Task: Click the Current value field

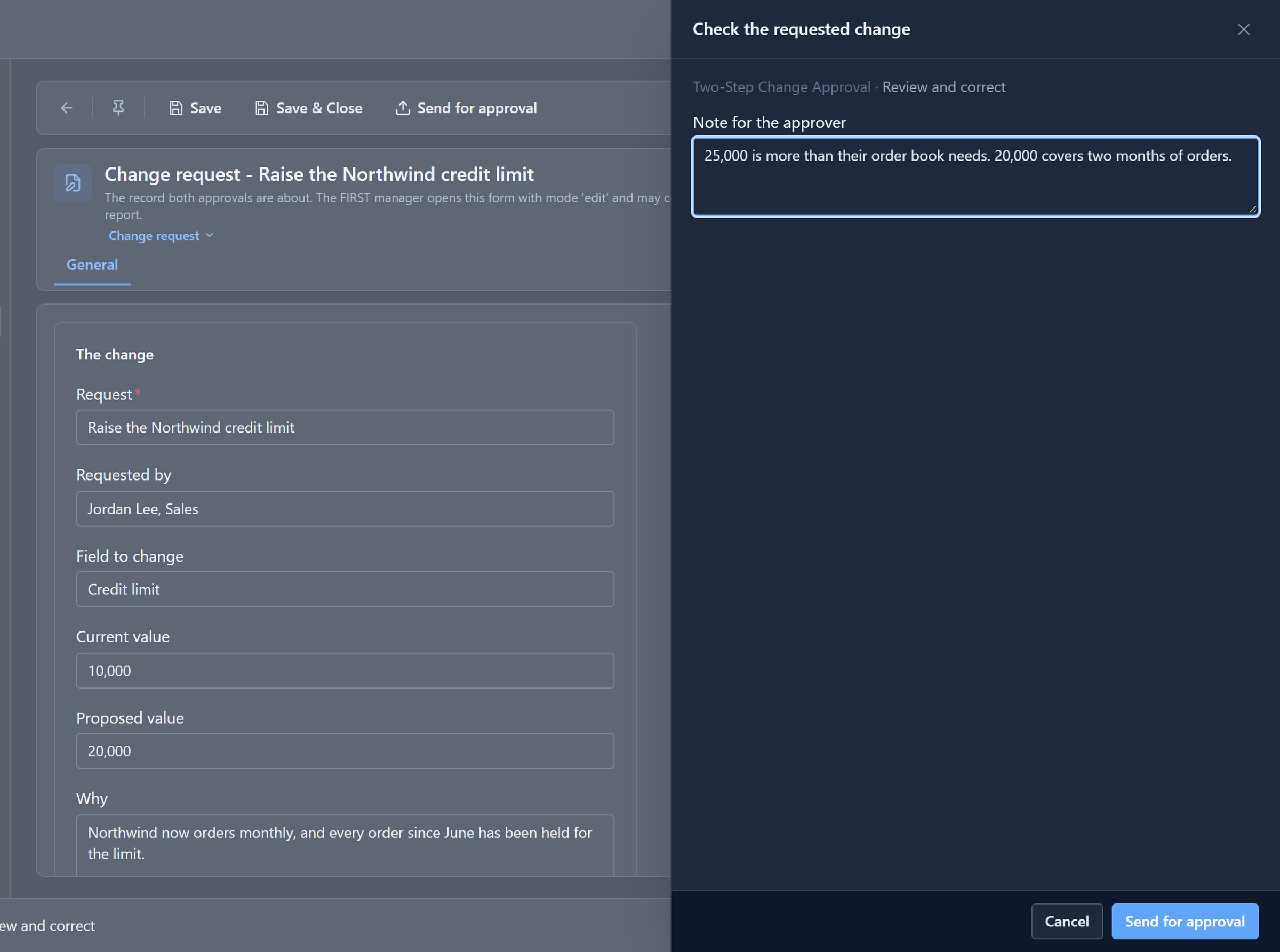Action: (x=345, y=670)
